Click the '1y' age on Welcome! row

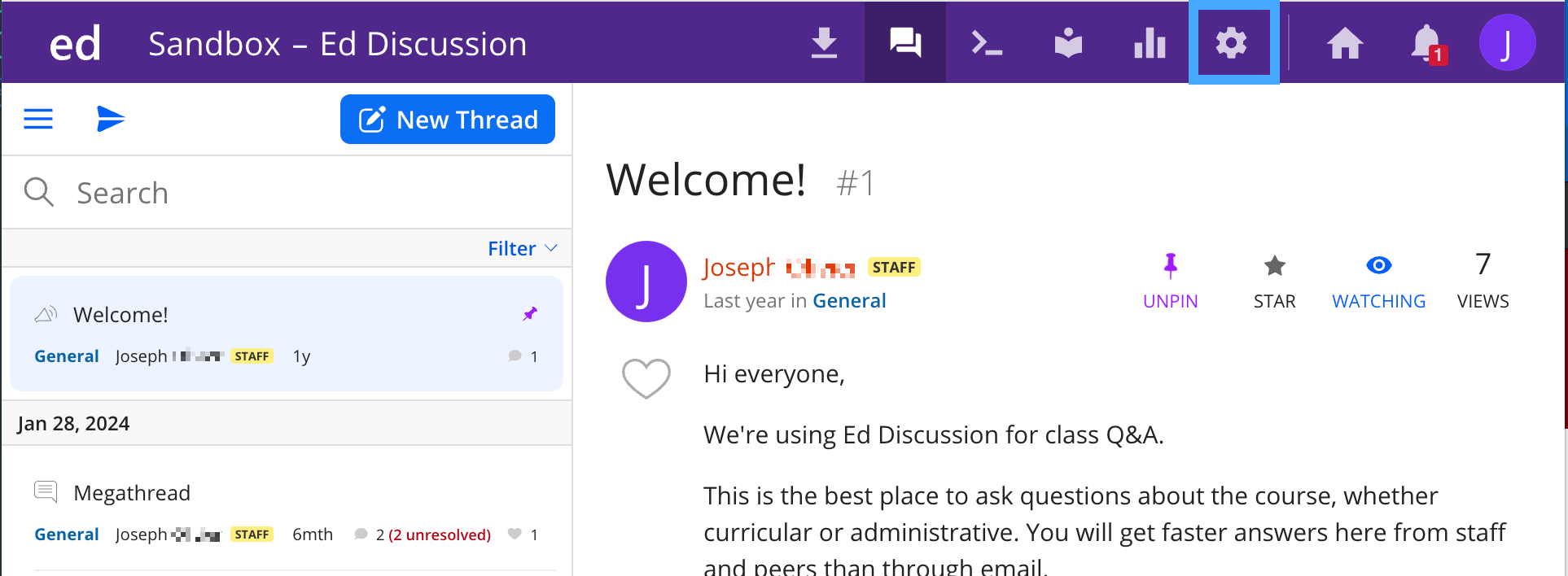tap(301, 356)
